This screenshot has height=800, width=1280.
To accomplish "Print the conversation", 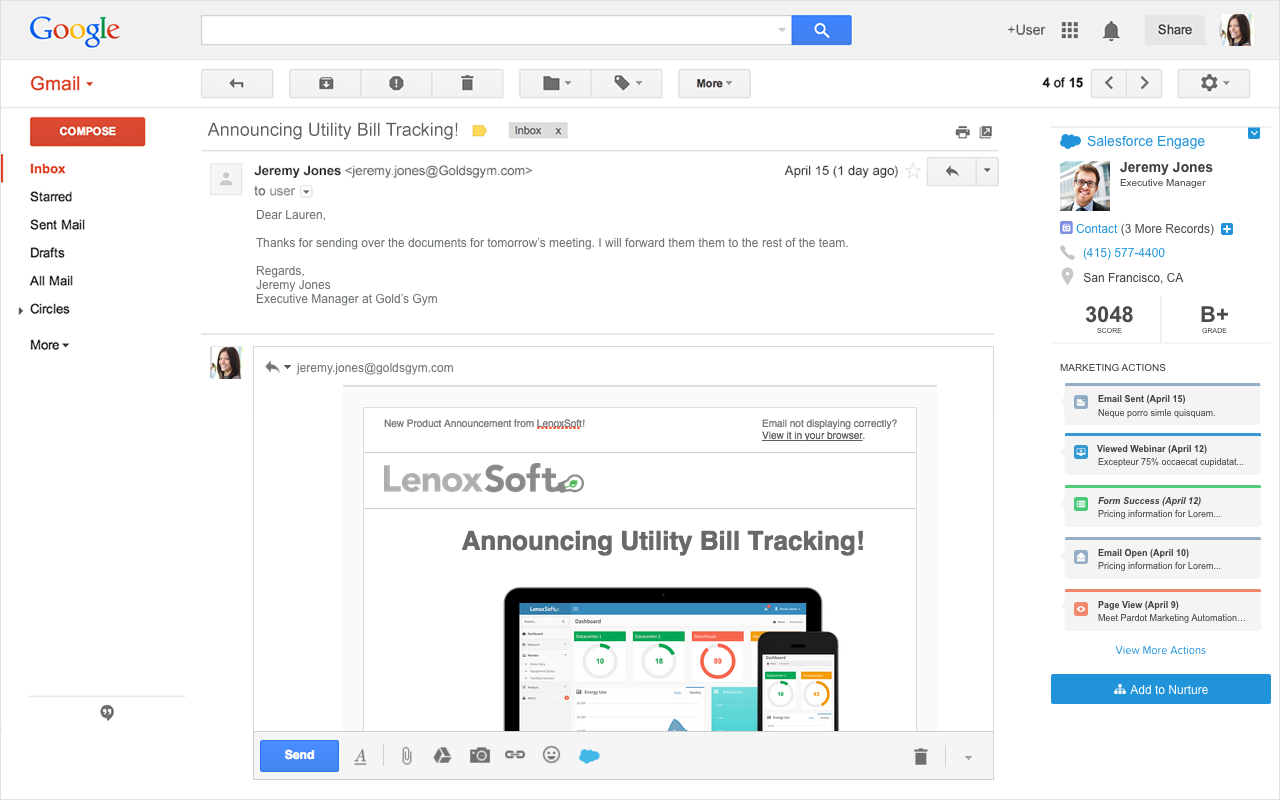I will point(962,132).
